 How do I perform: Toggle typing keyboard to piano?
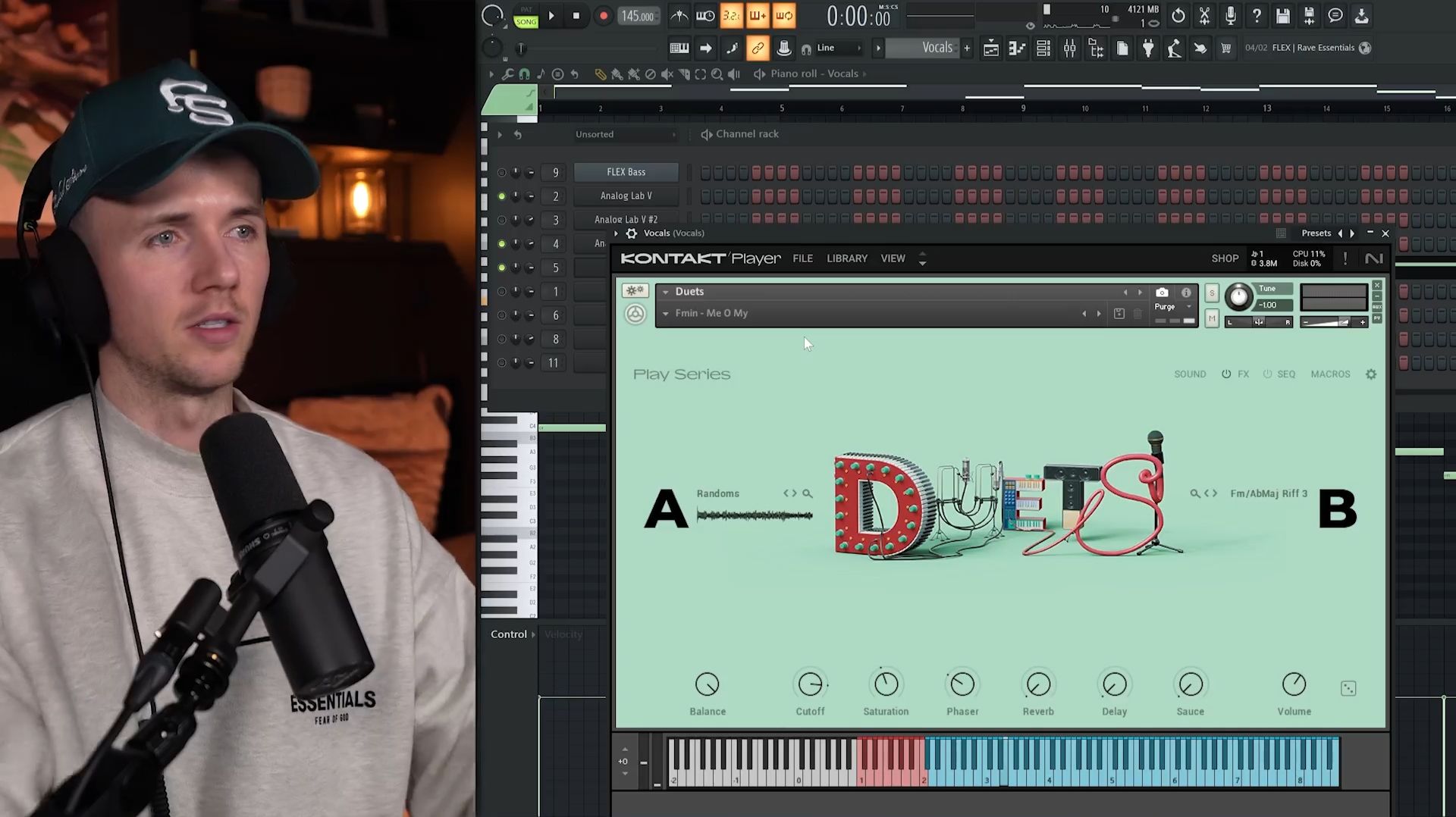pos(679,48)
